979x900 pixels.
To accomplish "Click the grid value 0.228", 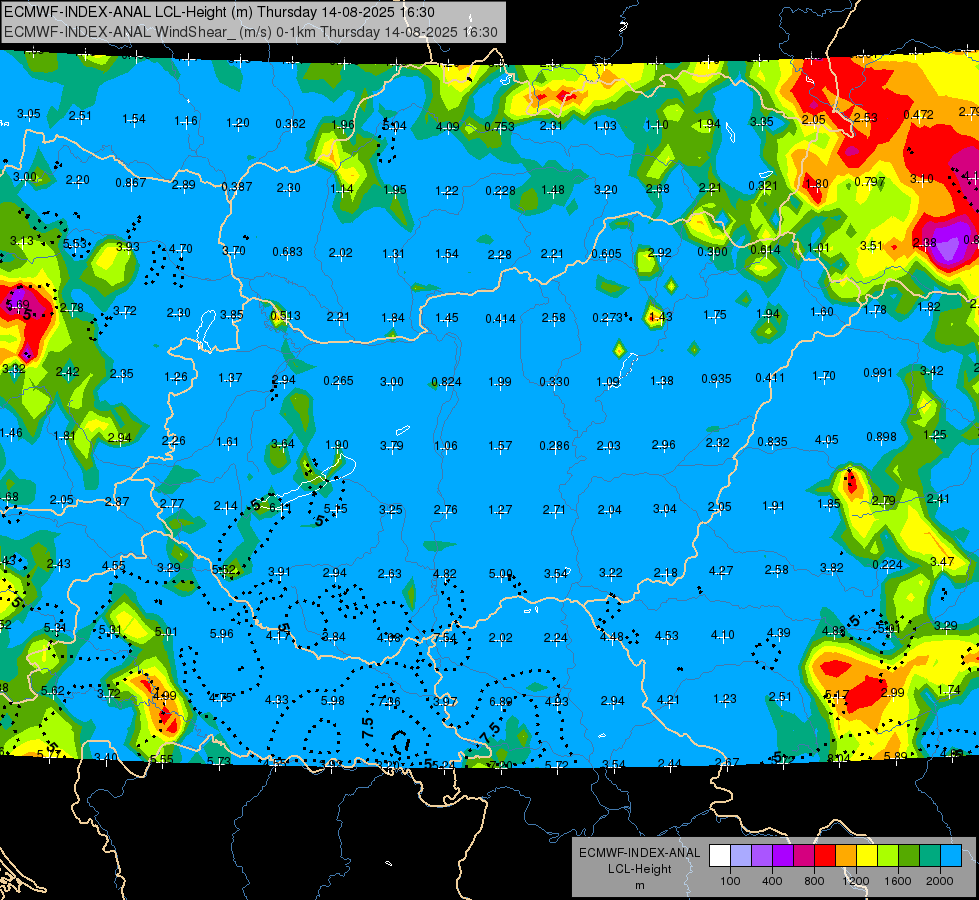I will point(500,190).
